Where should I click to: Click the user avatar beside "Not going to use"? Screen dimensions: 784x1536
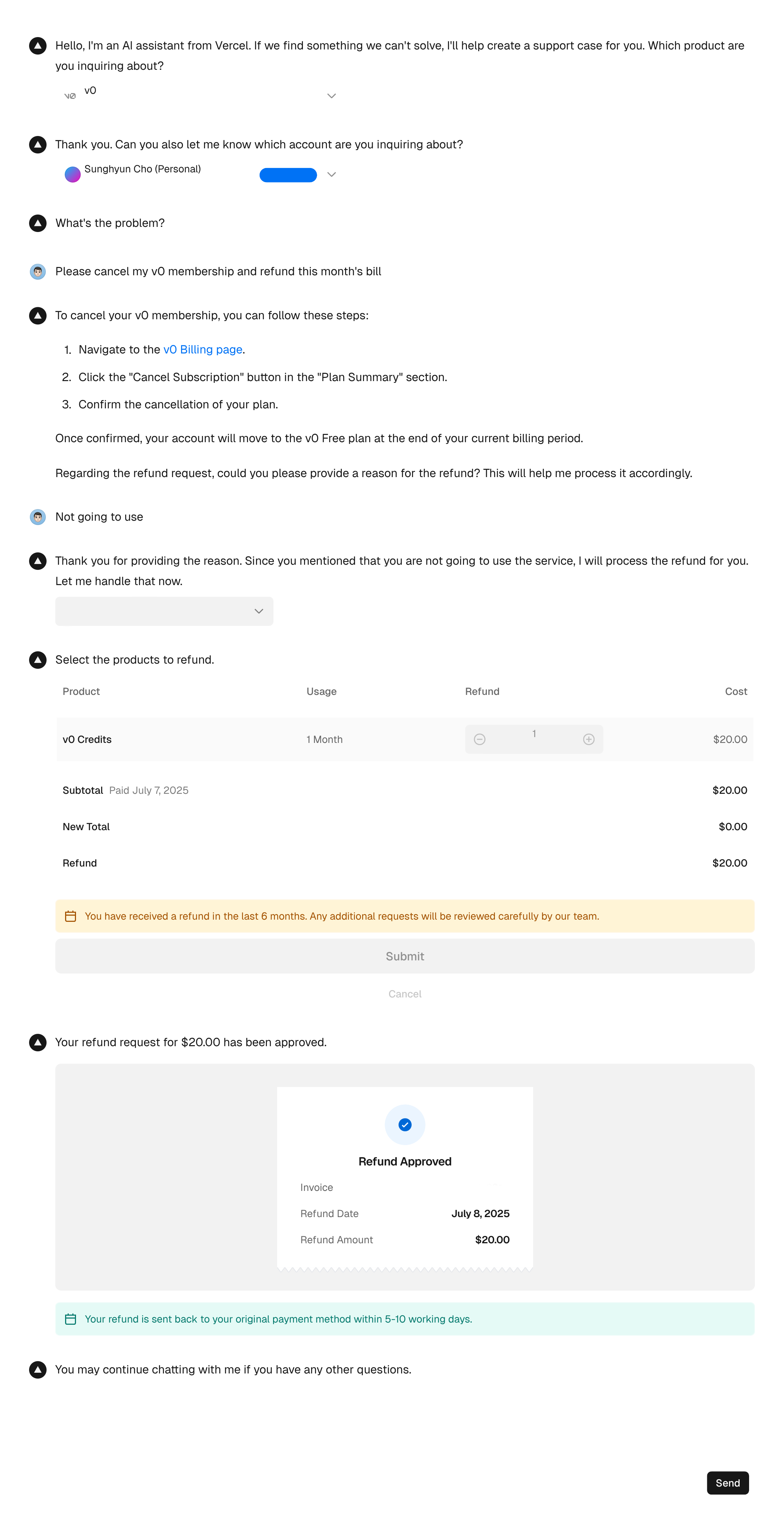pos(37,517)
